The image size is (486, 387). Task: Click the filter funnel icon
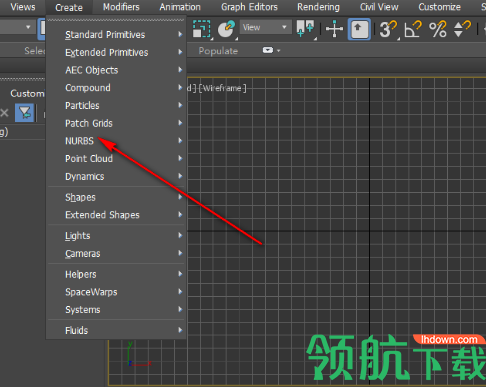click(x=25, y=113)
